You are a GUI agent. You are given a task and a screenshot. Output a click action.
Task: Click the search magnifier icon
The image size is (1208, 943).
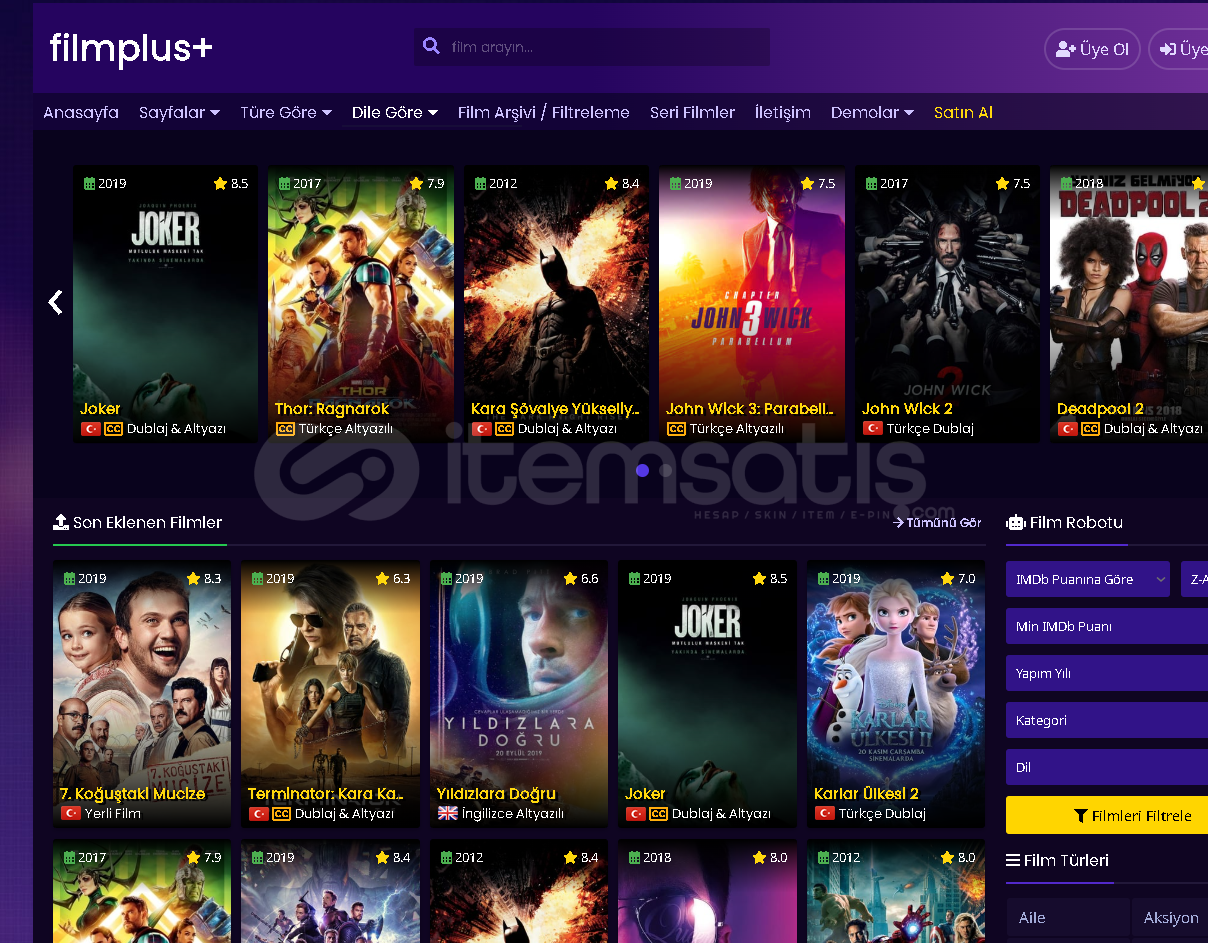pyautogui.click(x=431, y=46)
